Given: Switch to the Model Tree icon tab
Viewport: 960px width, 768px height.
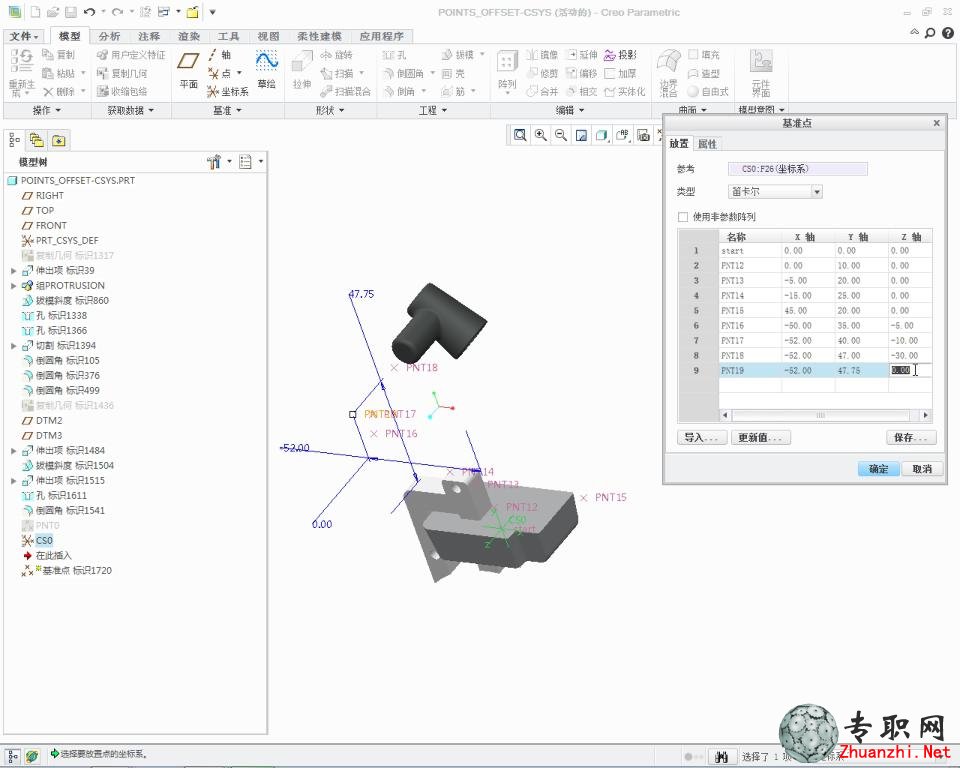Looking at the screenshot, I should tap(14, 140).
